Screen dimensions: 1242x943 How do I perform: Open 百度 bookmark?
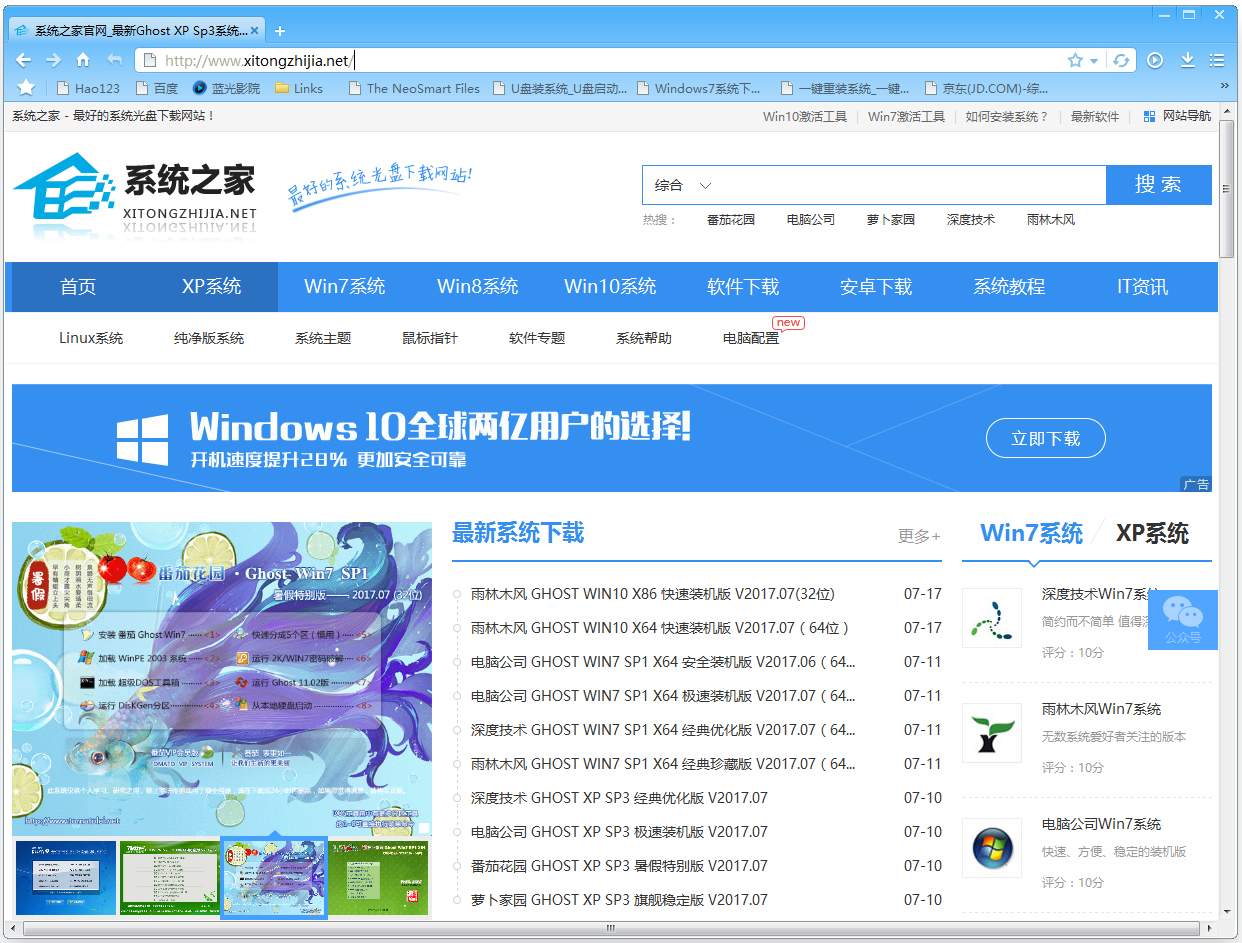(156, 88)
